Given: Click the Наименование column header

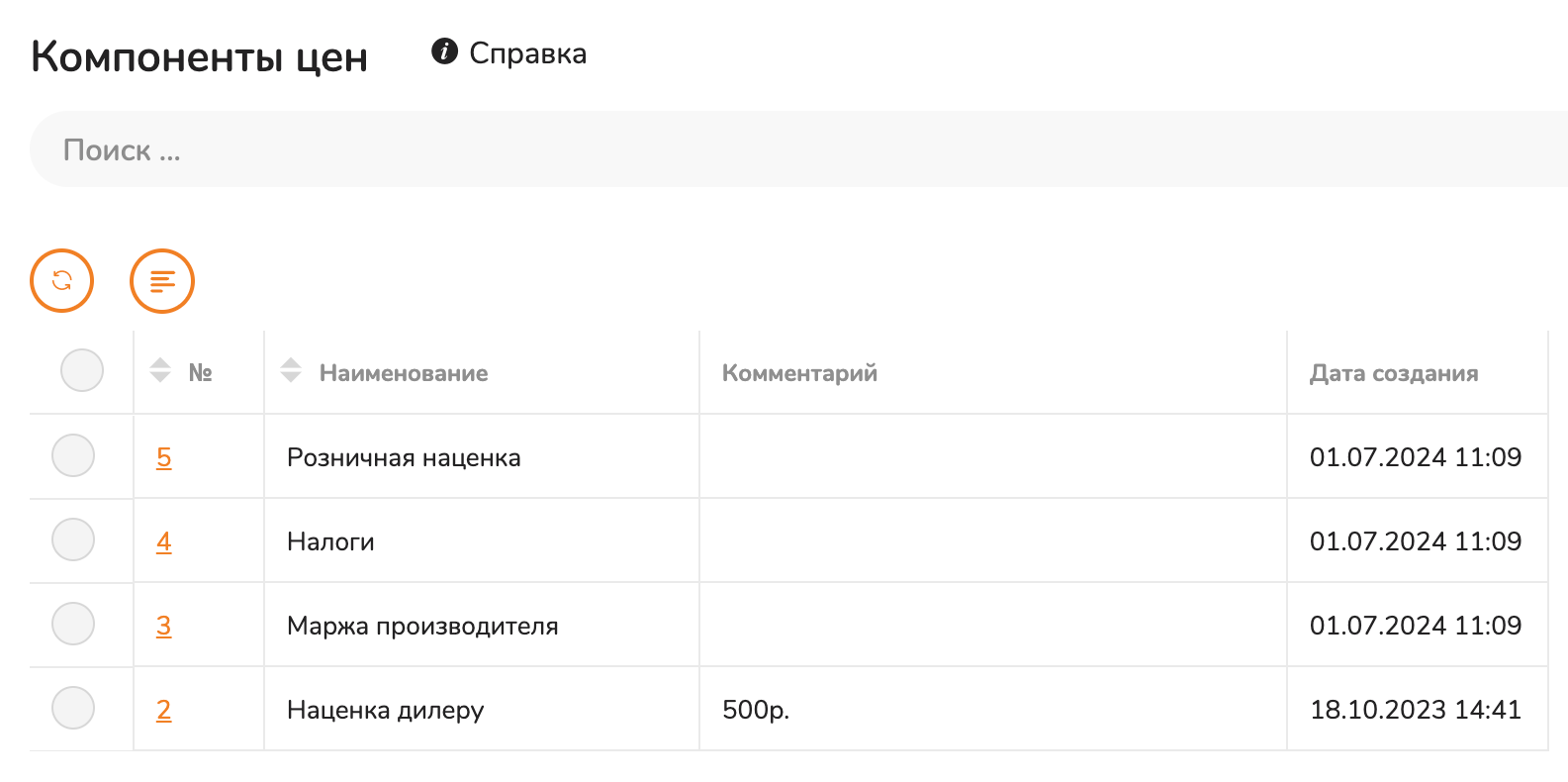Looking at the screenshot, I should (404, 373).
